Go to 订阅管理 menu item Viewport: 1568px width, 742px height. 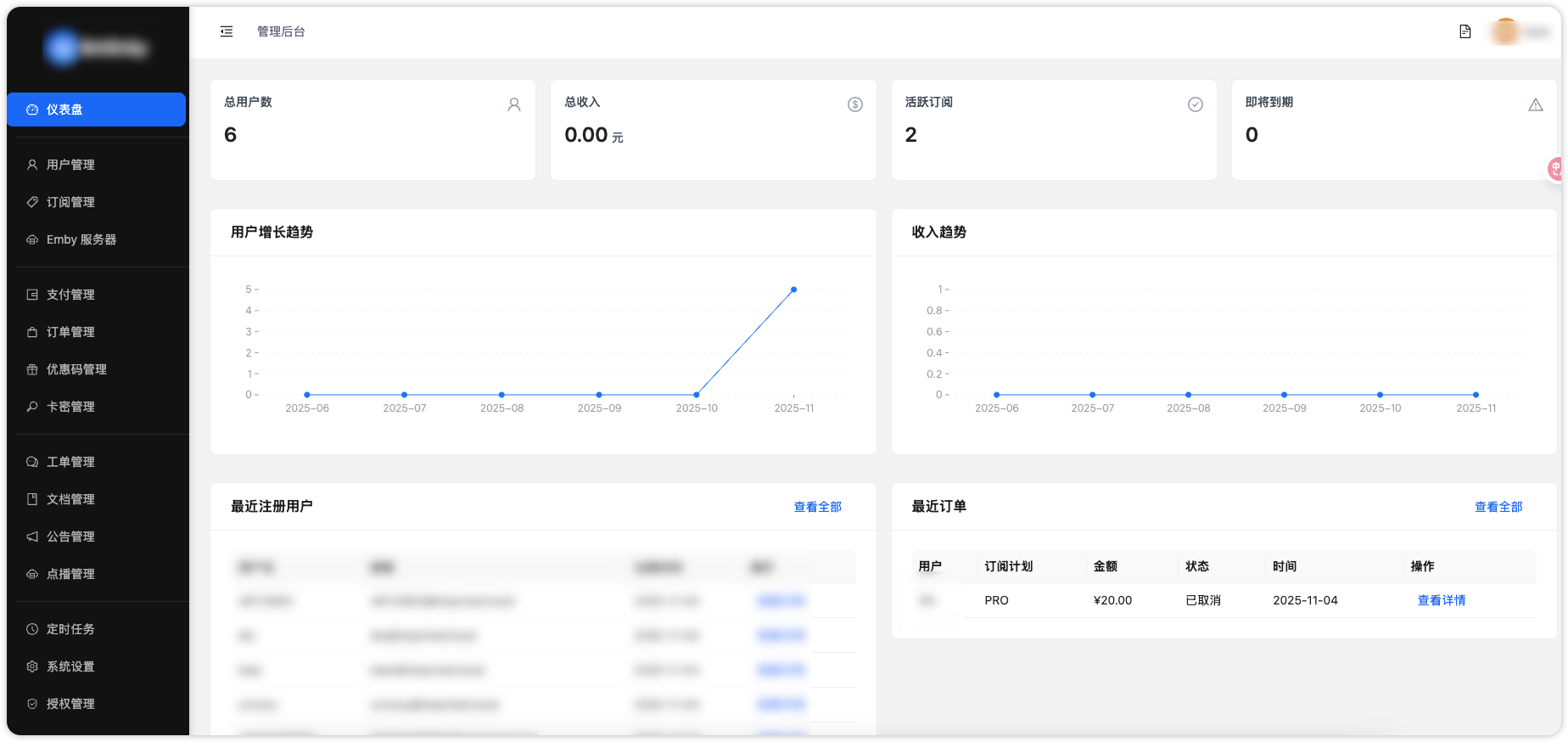pyautogui.click(x=70, y=202)
